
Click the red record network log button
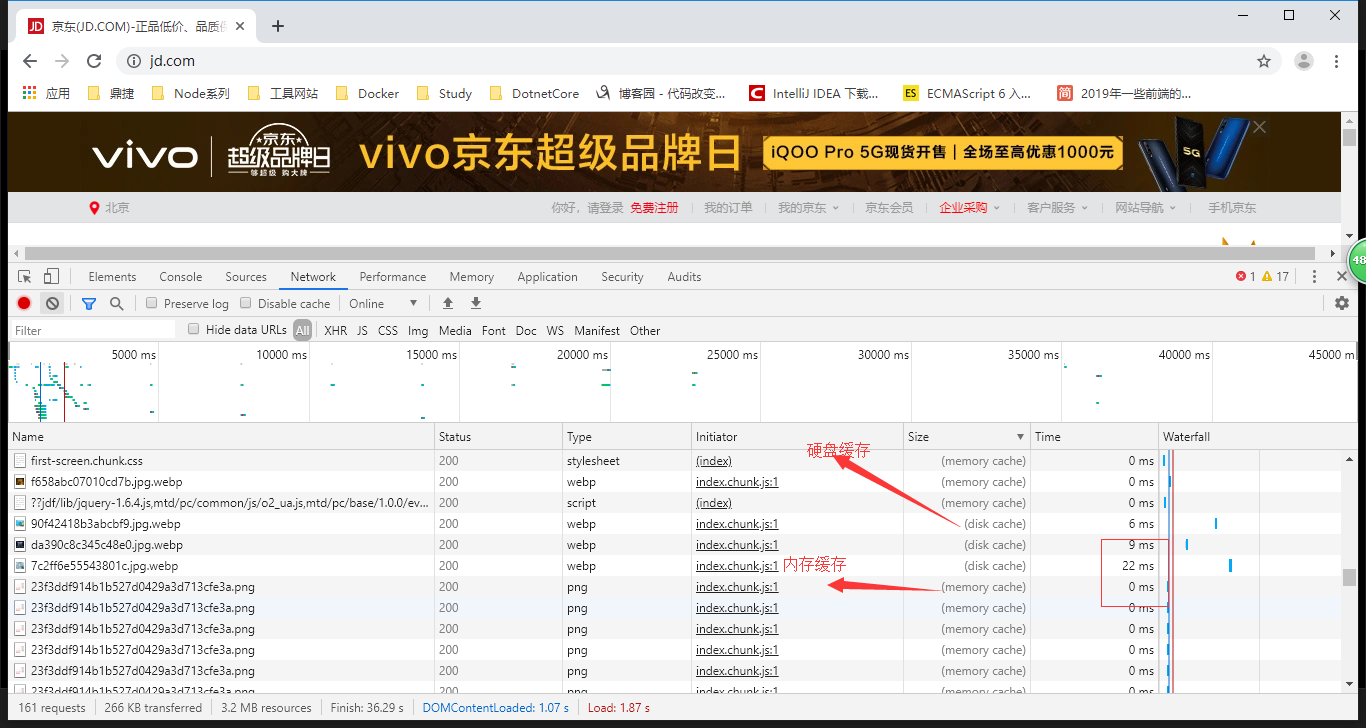pos(24,303)
